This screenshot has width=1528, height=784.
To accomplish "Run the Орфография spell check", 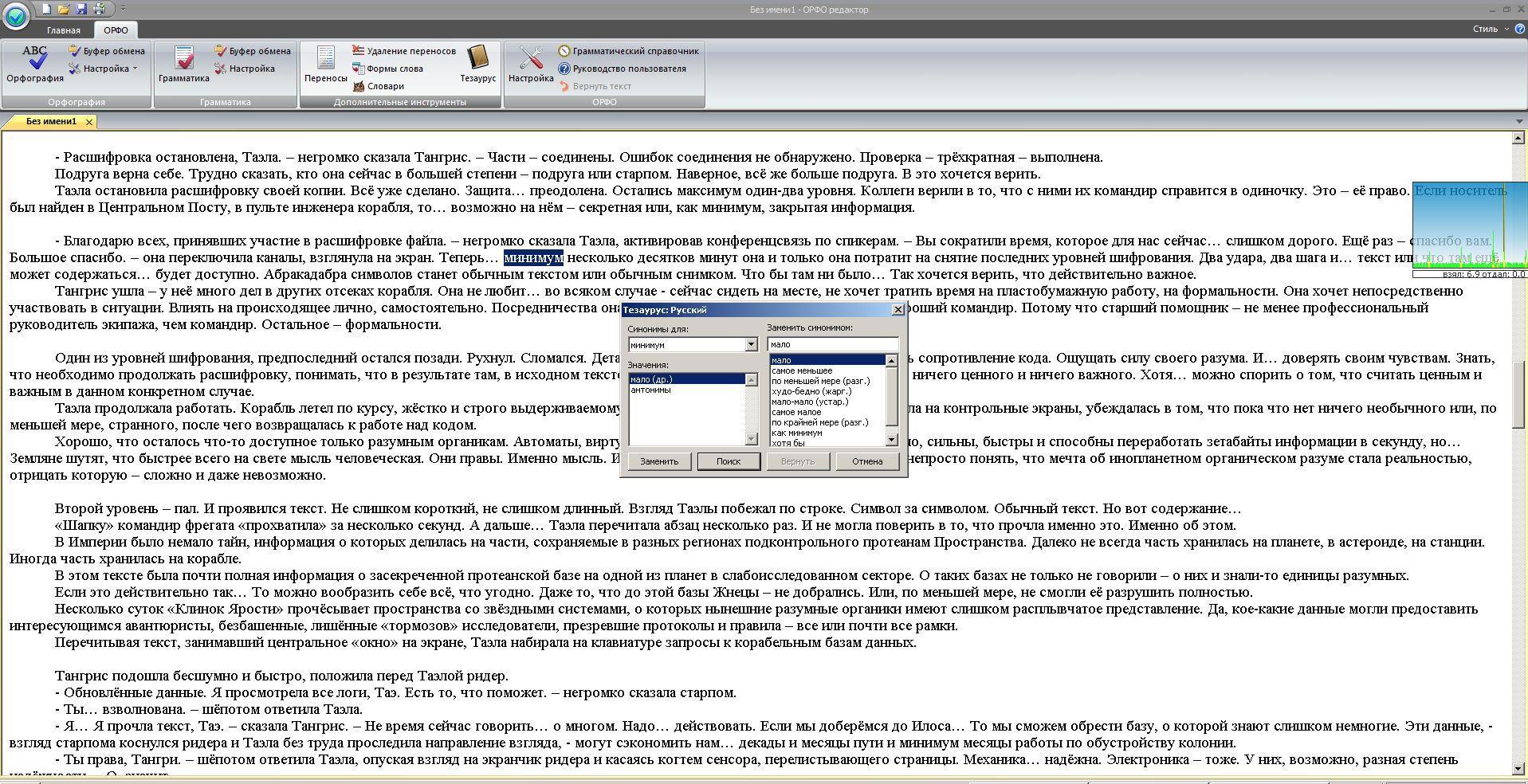I will pyautogui.click(x=34, y=64).
